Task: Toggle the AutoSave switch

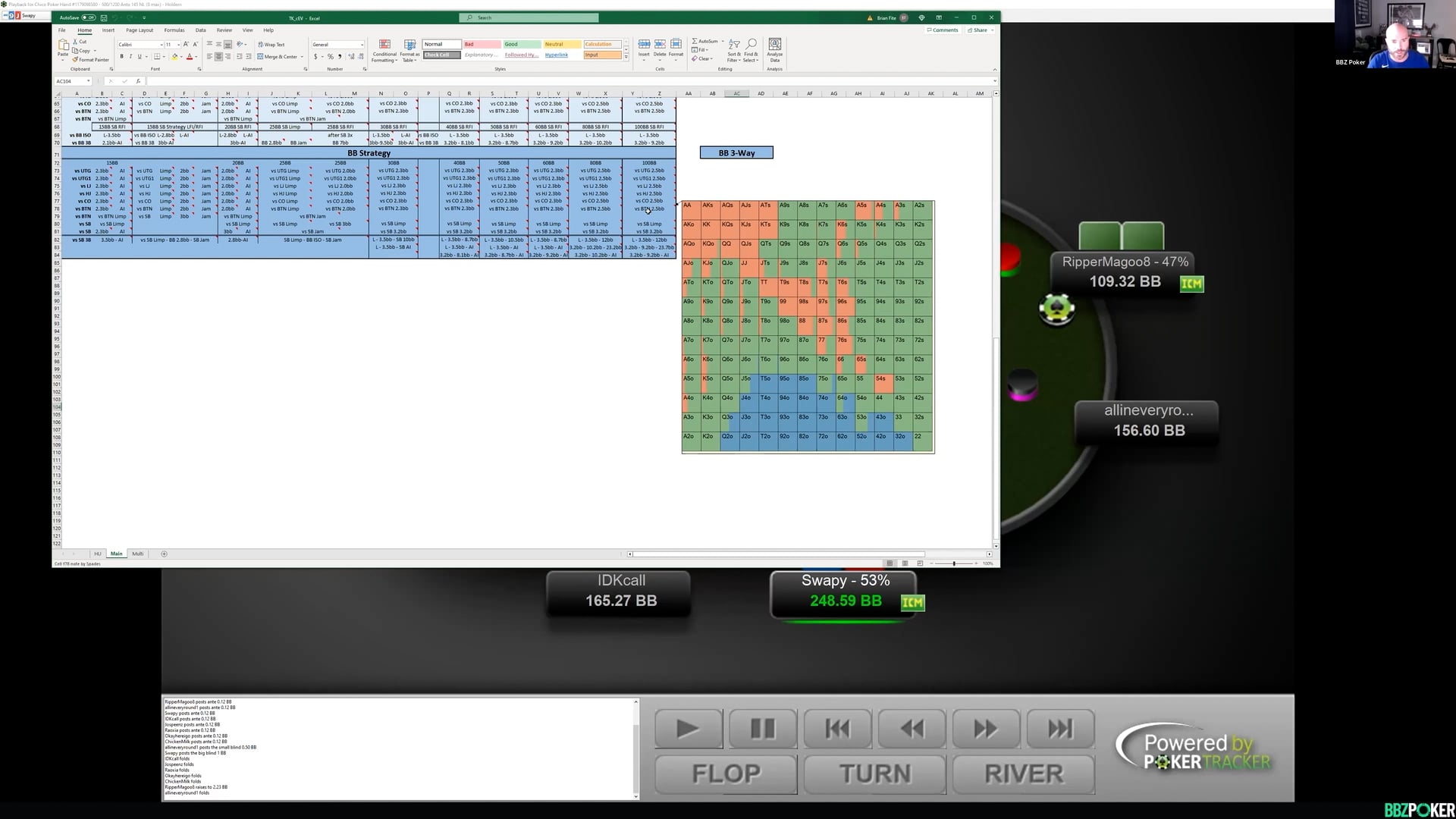Action: [x=89, y=17]
